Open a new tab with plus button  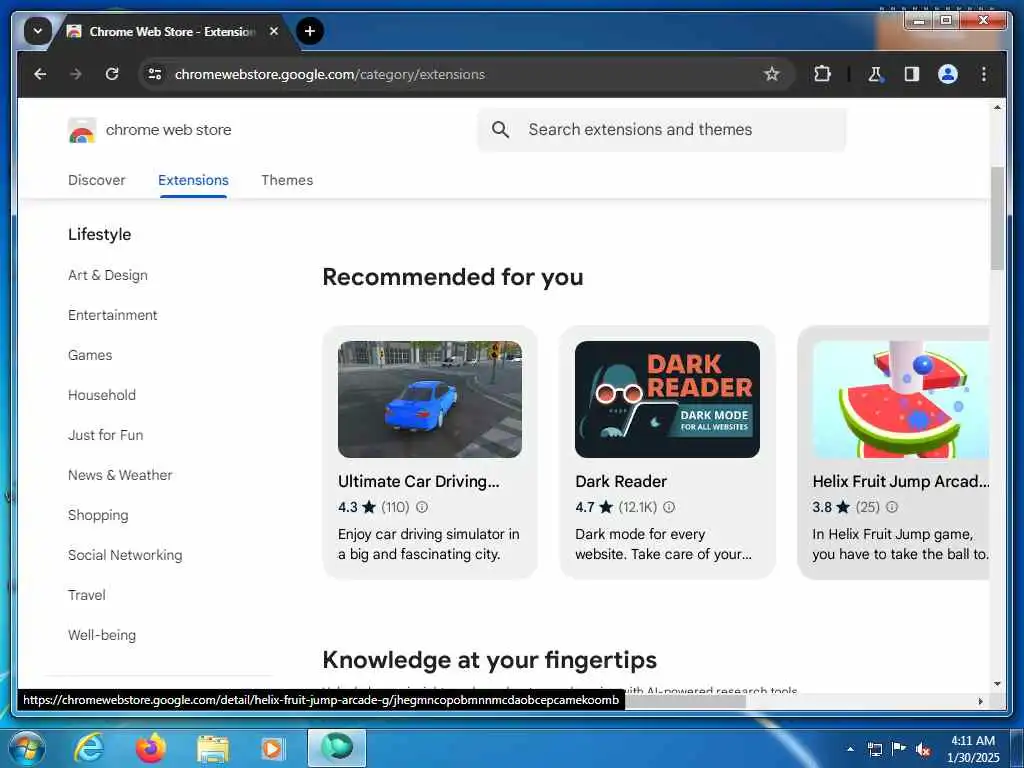310,31
